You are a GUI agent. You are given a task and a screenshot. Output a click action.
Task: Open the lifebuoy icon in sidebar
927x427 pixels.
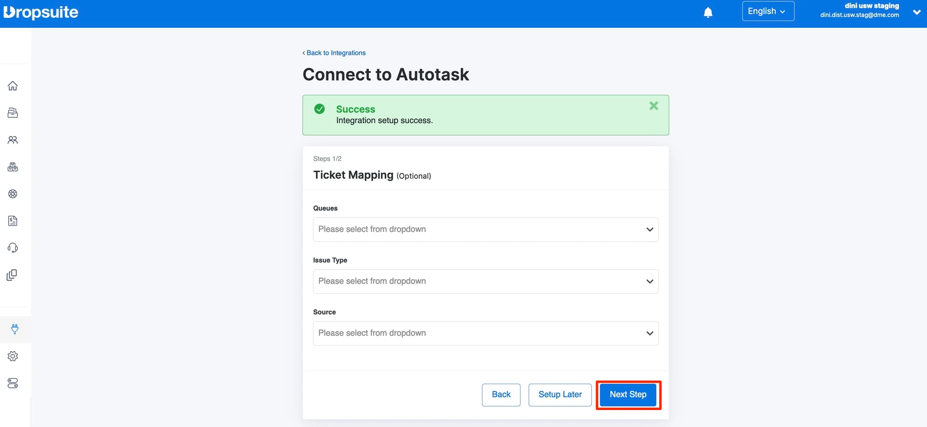[x=12, y=194]
